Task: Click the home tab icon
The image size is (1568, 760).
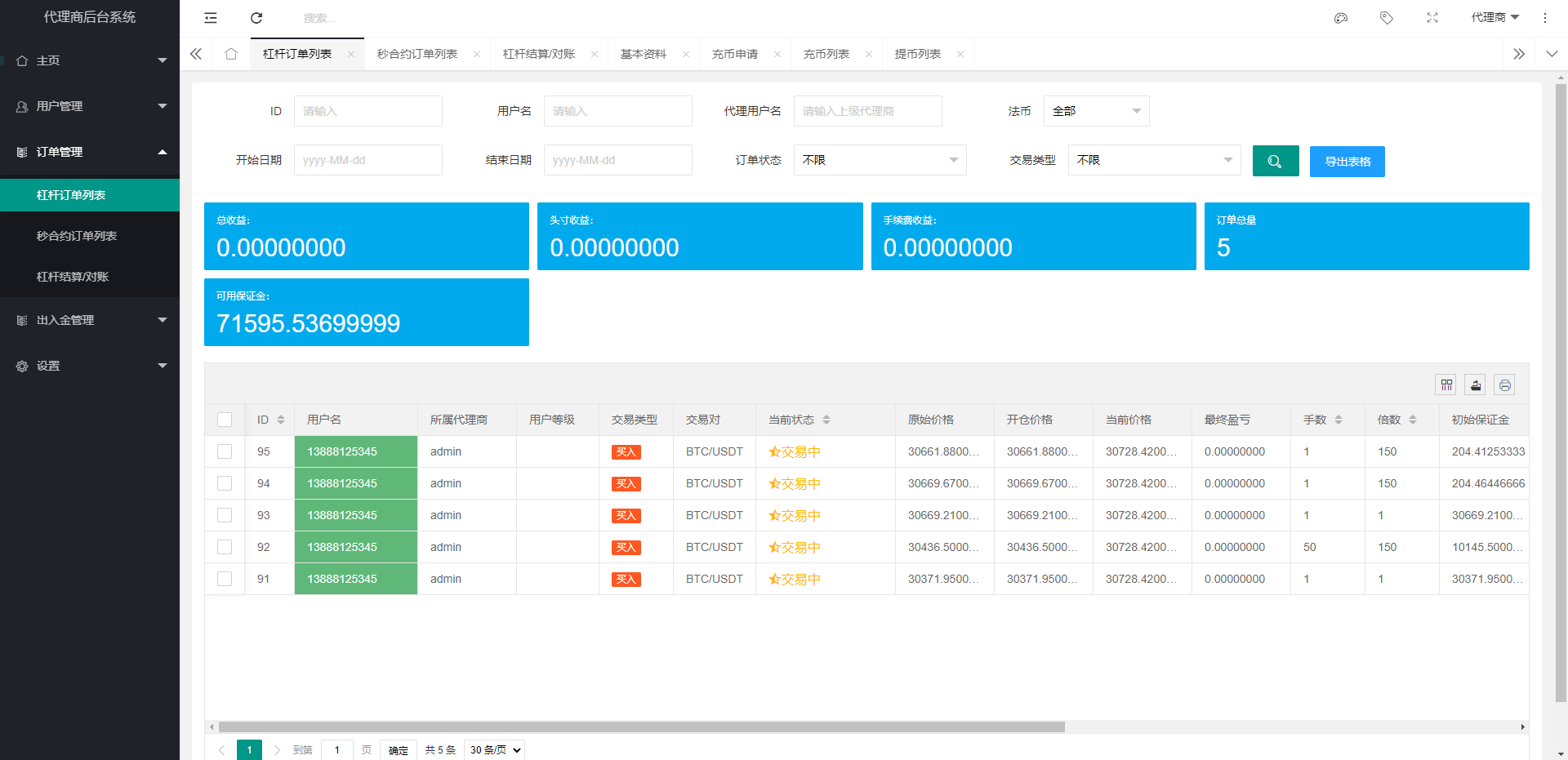Action: click(x=231, y=54)
